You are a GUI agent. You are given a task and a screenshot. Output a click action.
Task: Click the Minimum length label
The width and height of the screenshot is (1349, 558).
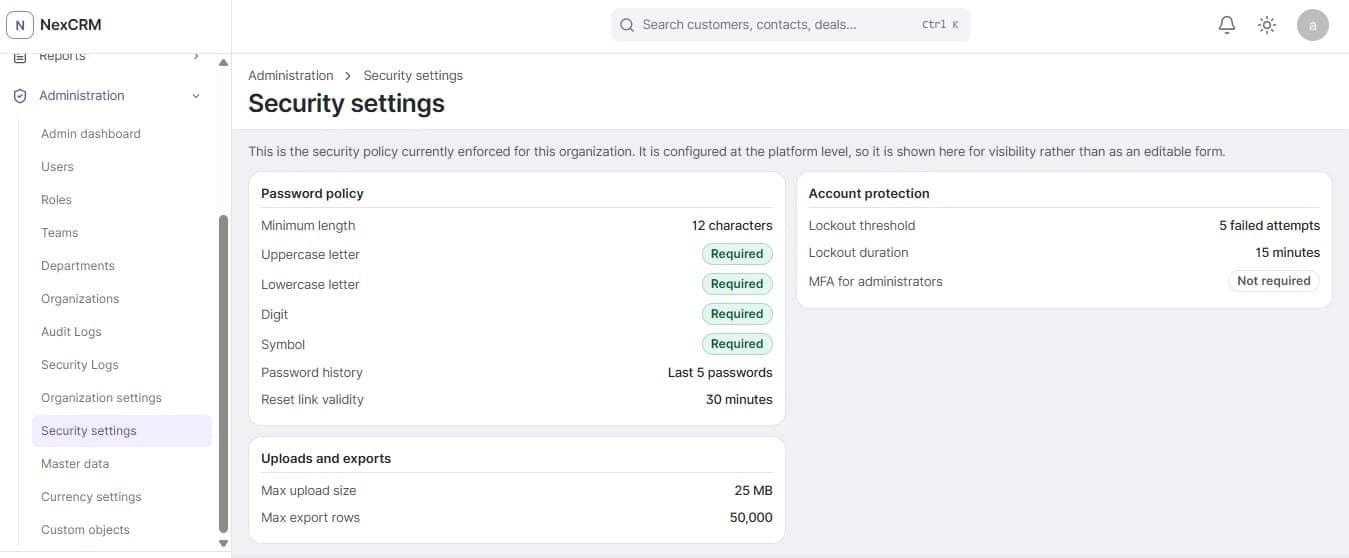[308, 226]
